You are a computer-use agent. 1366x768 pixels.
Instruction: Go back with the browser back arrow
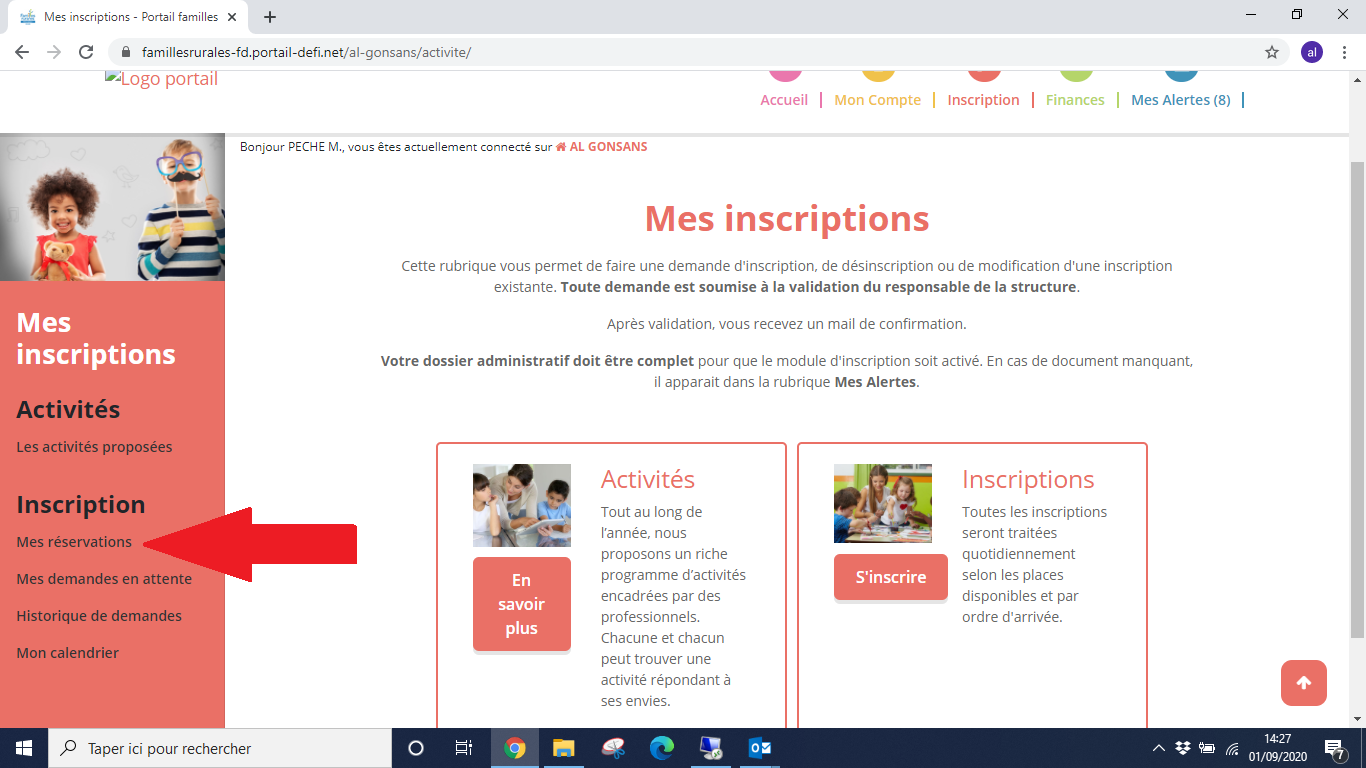click(22, 52)
